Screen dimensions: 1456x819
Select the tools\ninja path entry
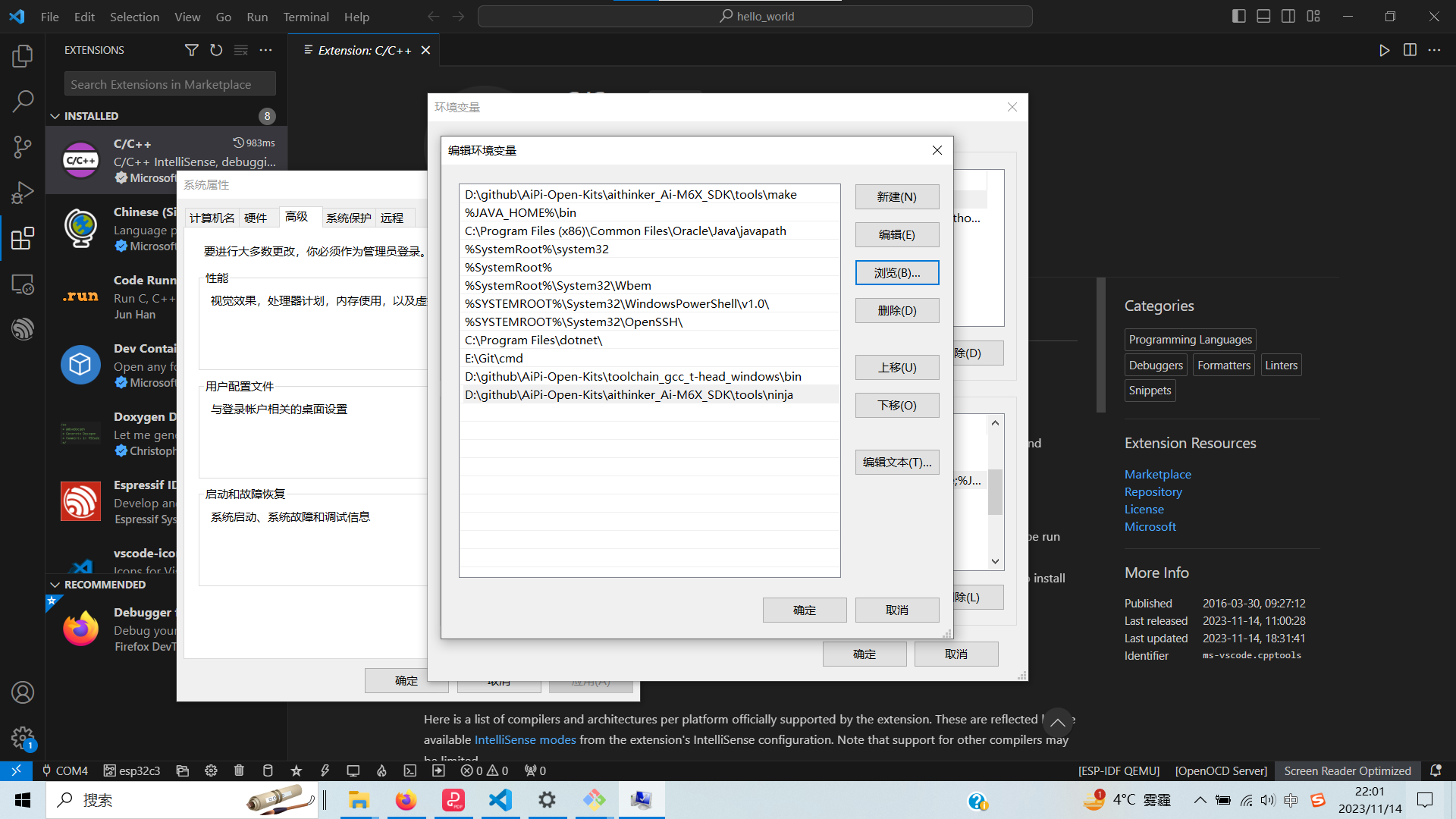coord(649,394)
